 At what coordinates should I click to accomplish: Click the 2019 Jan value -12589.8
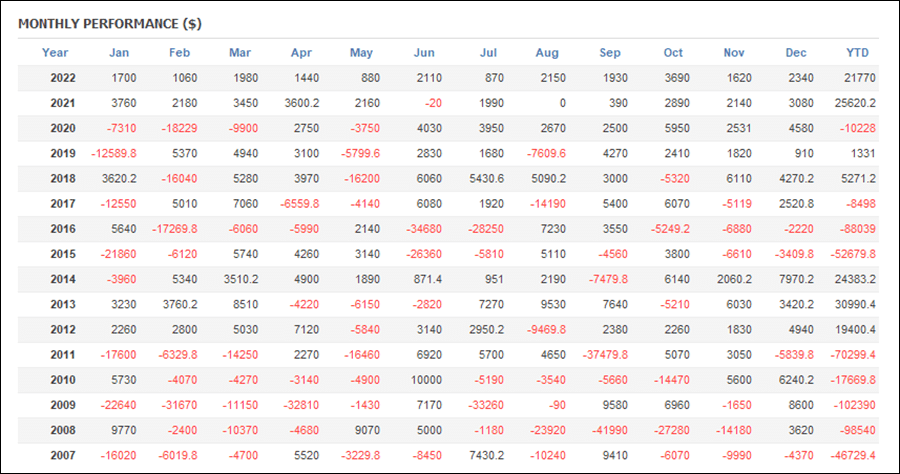coord(114,154)
